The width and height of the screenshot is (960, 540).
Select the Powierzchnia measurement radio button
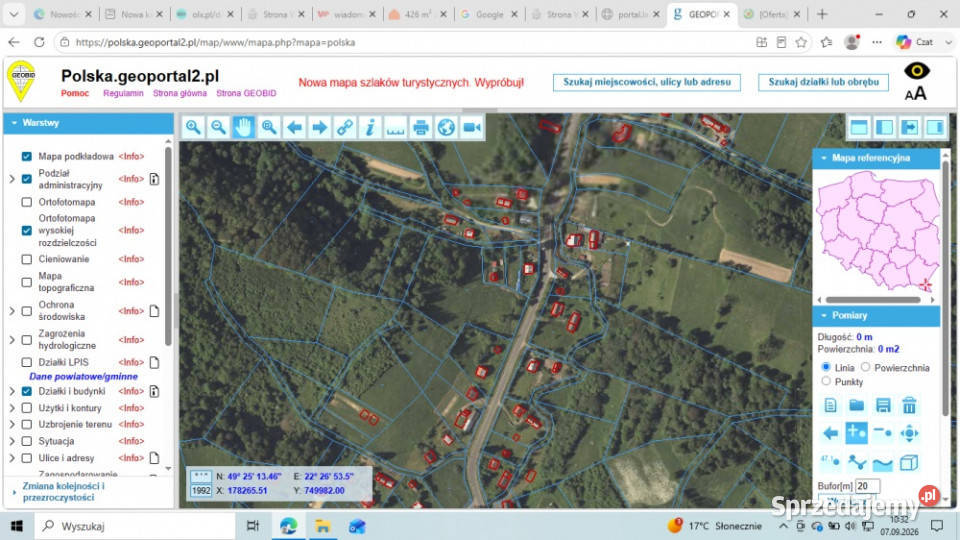tap(866, 367)
